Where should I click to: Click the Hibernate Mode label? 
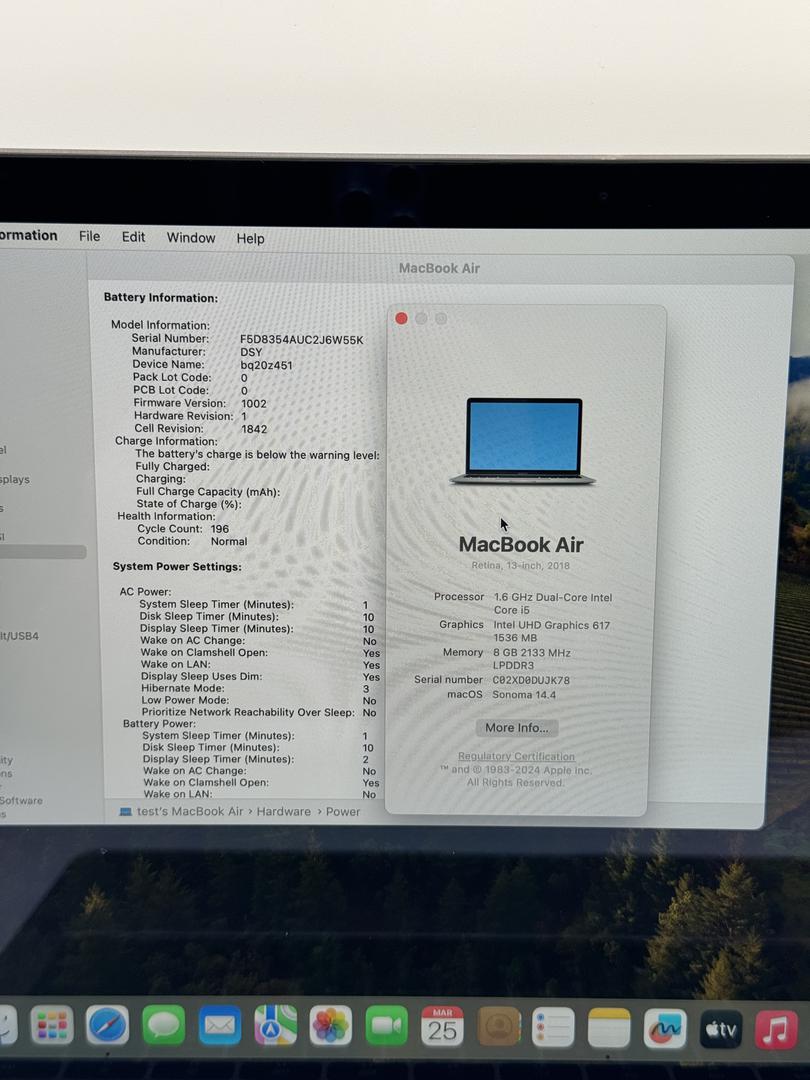pos(183,688)
